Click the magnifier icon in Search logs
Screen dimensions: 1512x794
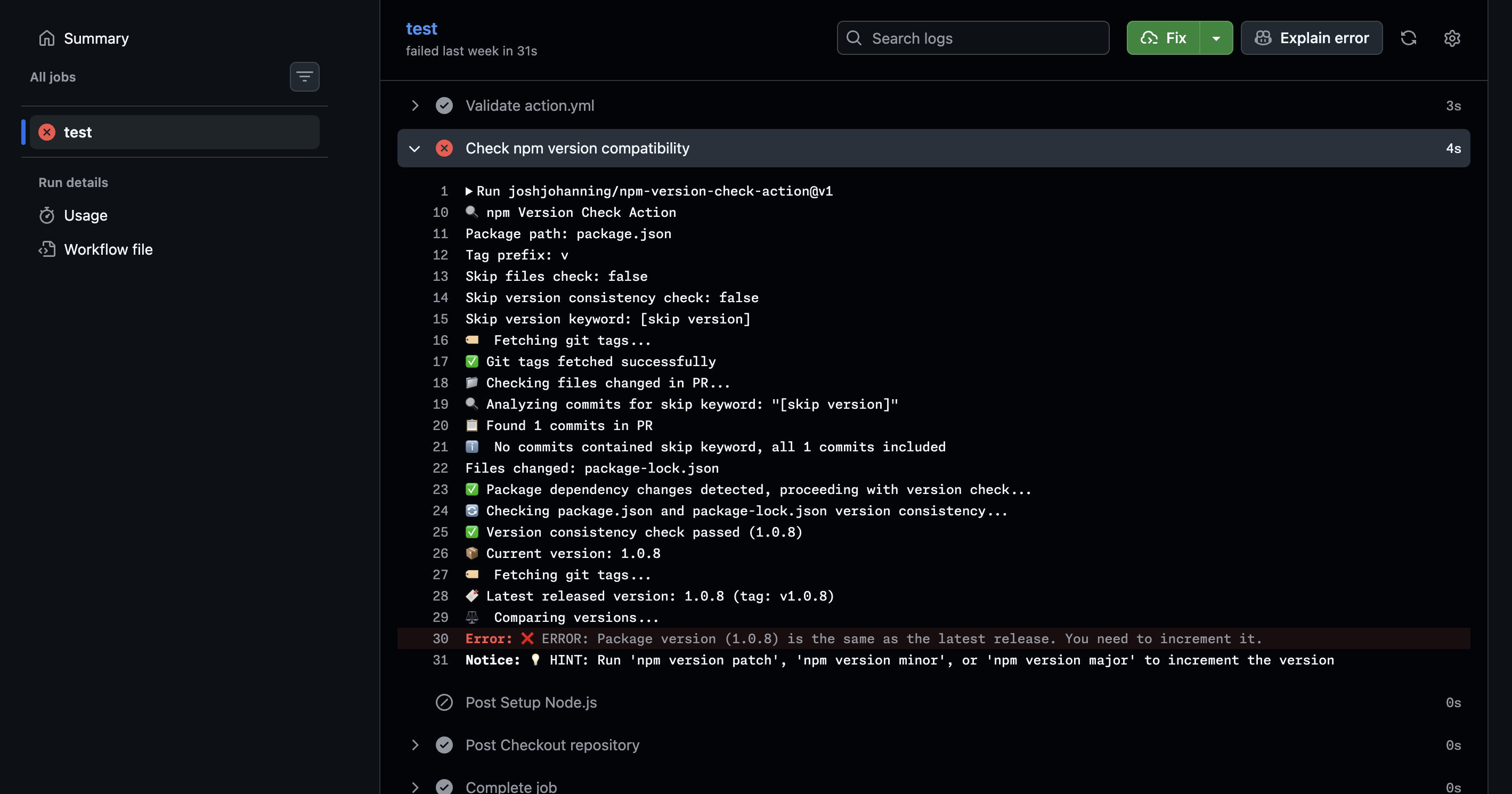point(854,38)
